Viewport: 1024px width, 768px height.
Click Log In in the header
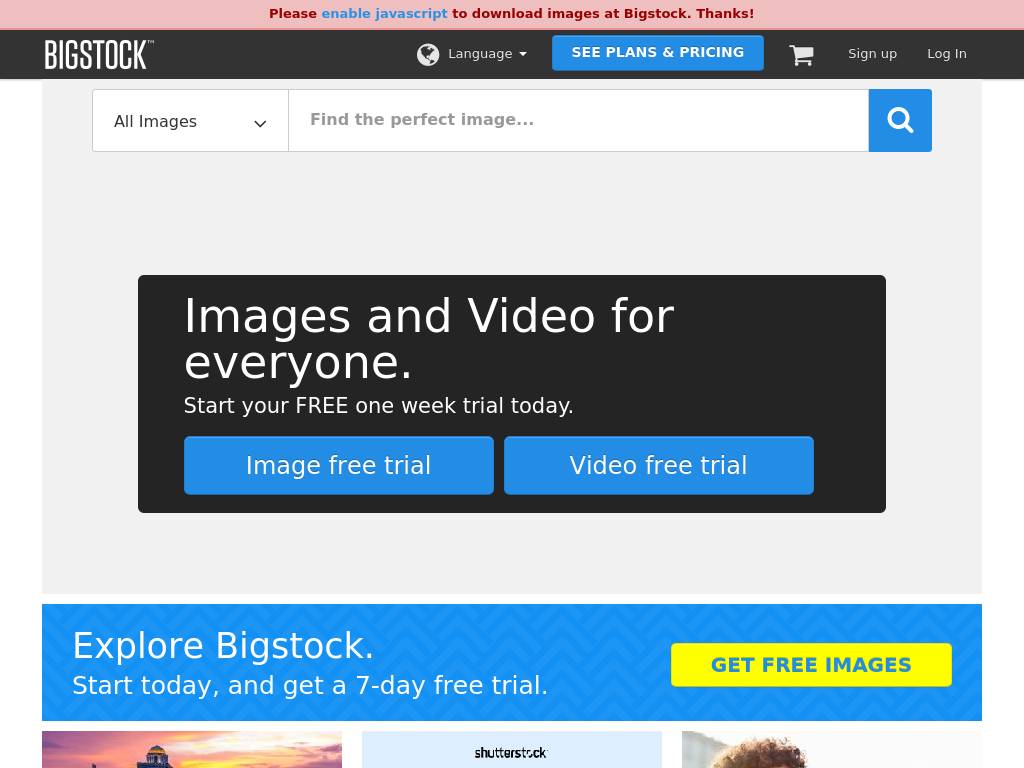click(x=946, y=54)
